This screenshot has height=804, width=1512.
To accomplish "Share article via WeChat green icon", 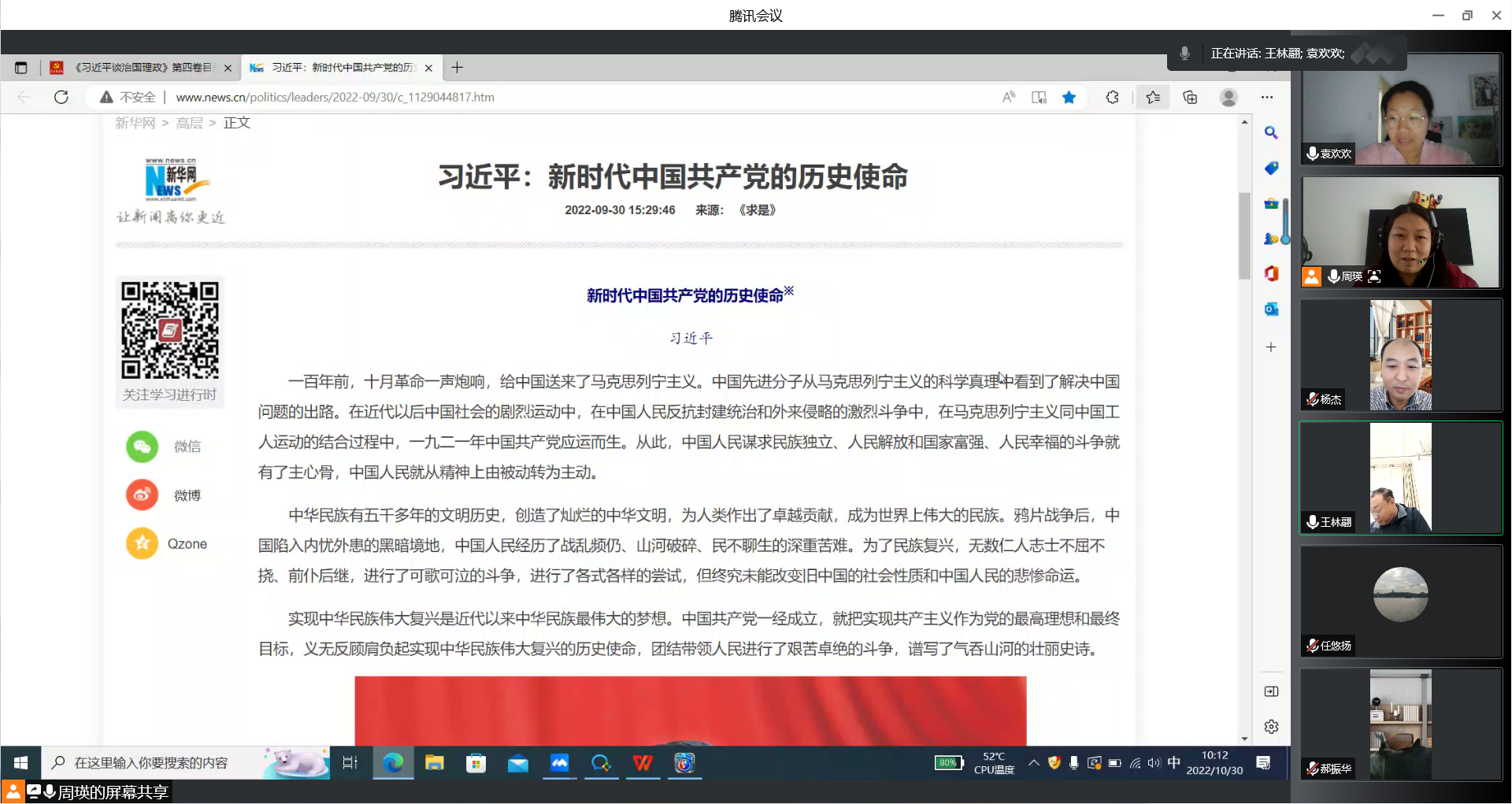I will tap(143, 446).
